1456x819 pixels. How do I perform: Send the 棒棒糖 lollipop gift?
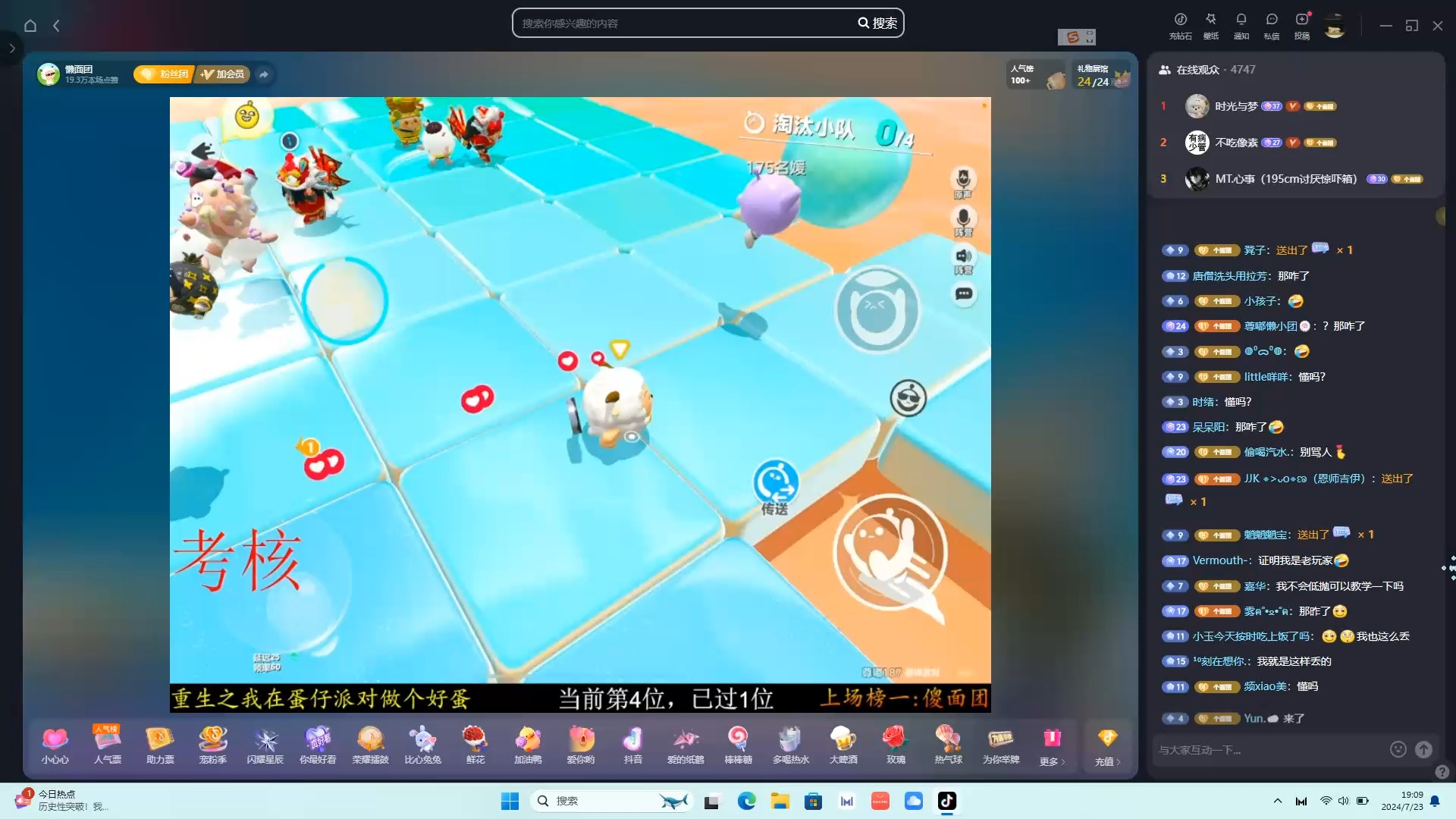click(x=738, y=745)
